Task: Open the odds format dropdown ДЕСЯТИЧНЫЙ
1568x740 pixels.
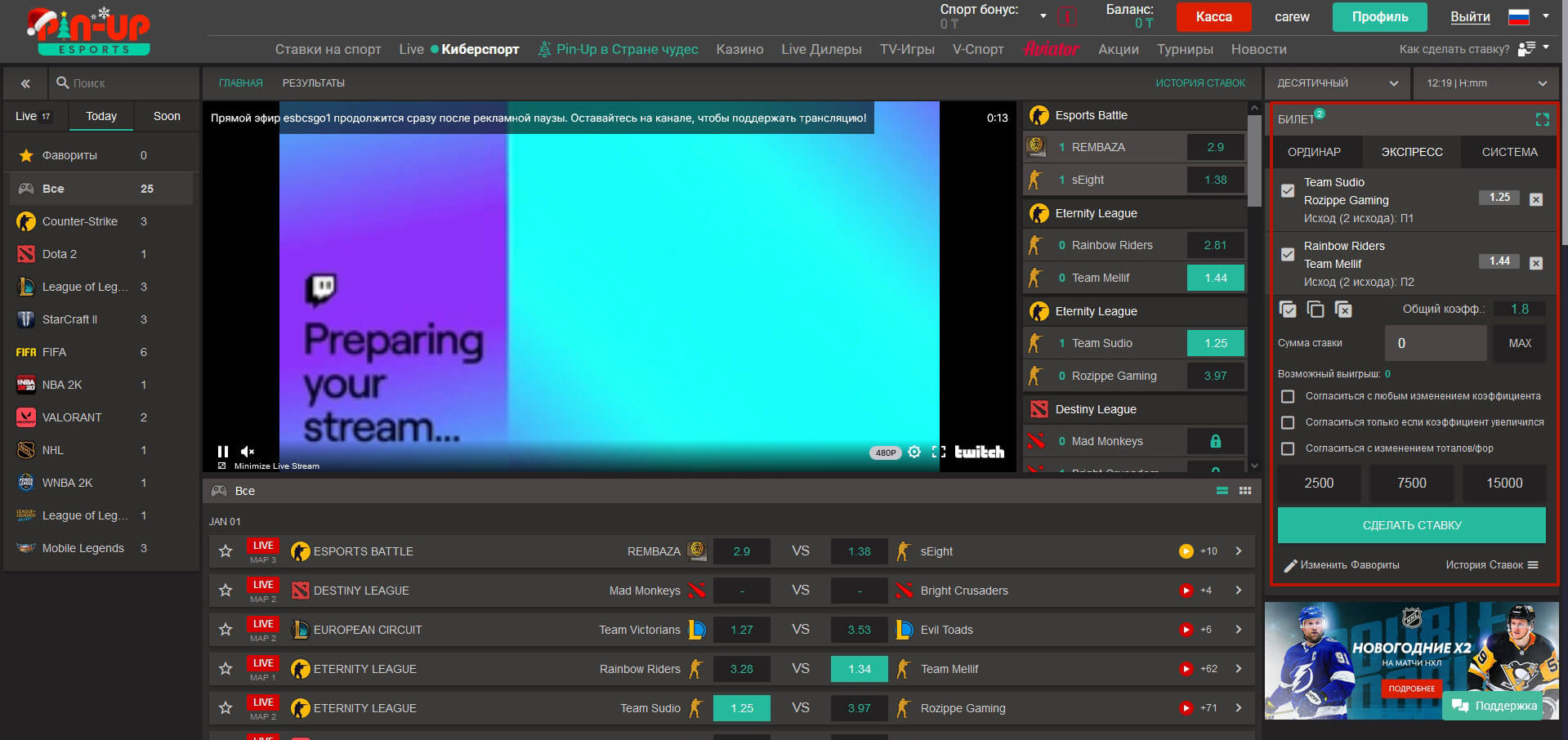Action: 1337,83
